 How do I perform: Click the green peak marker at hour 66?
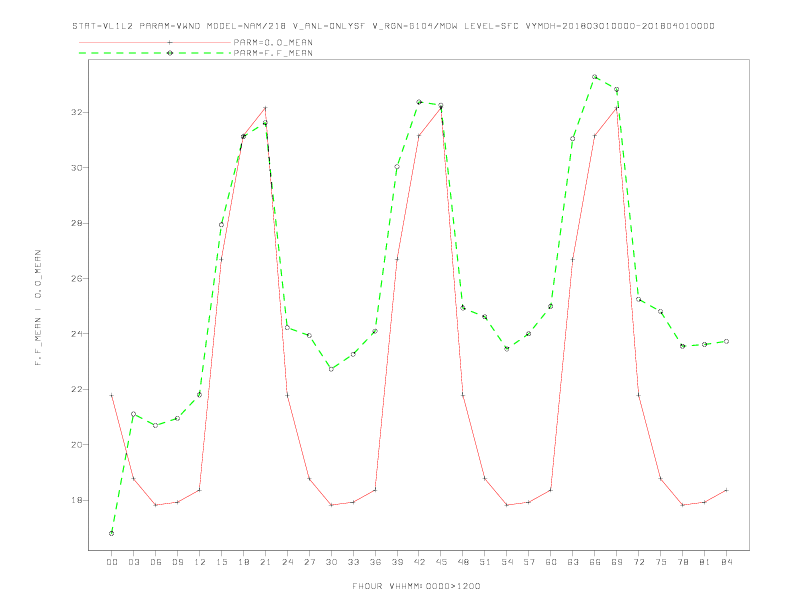[x=595, y=77]
